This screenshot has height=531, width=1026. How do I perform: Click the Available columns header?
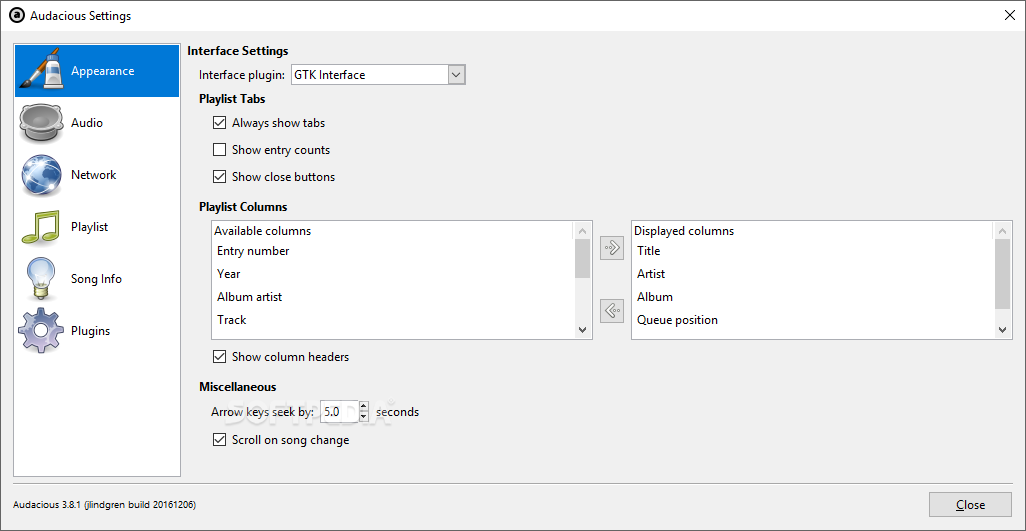(x=262, y=231)
